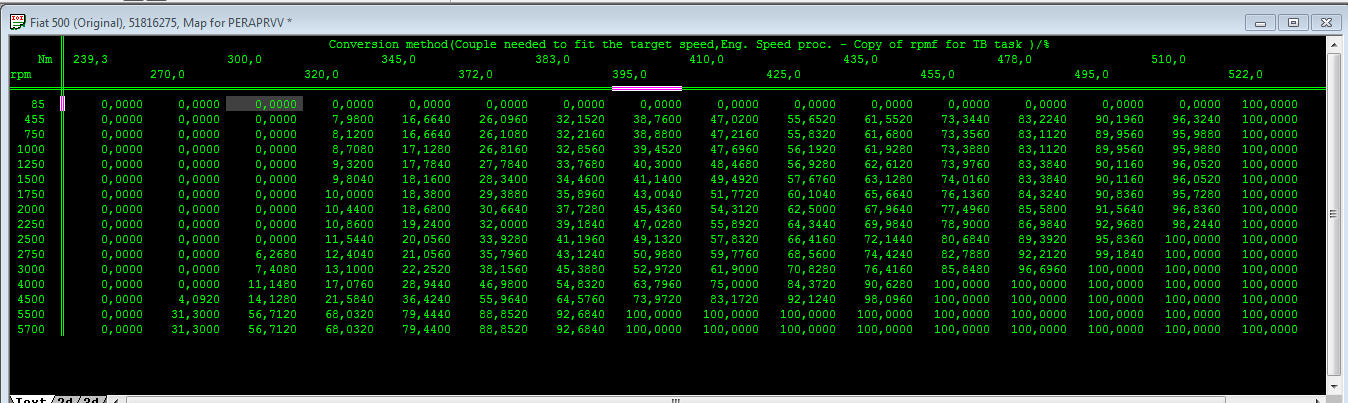Select cell value 64,5760
Image resolution: width=1348 pixels, height=403 pixels.
click(x=579, y=299)
